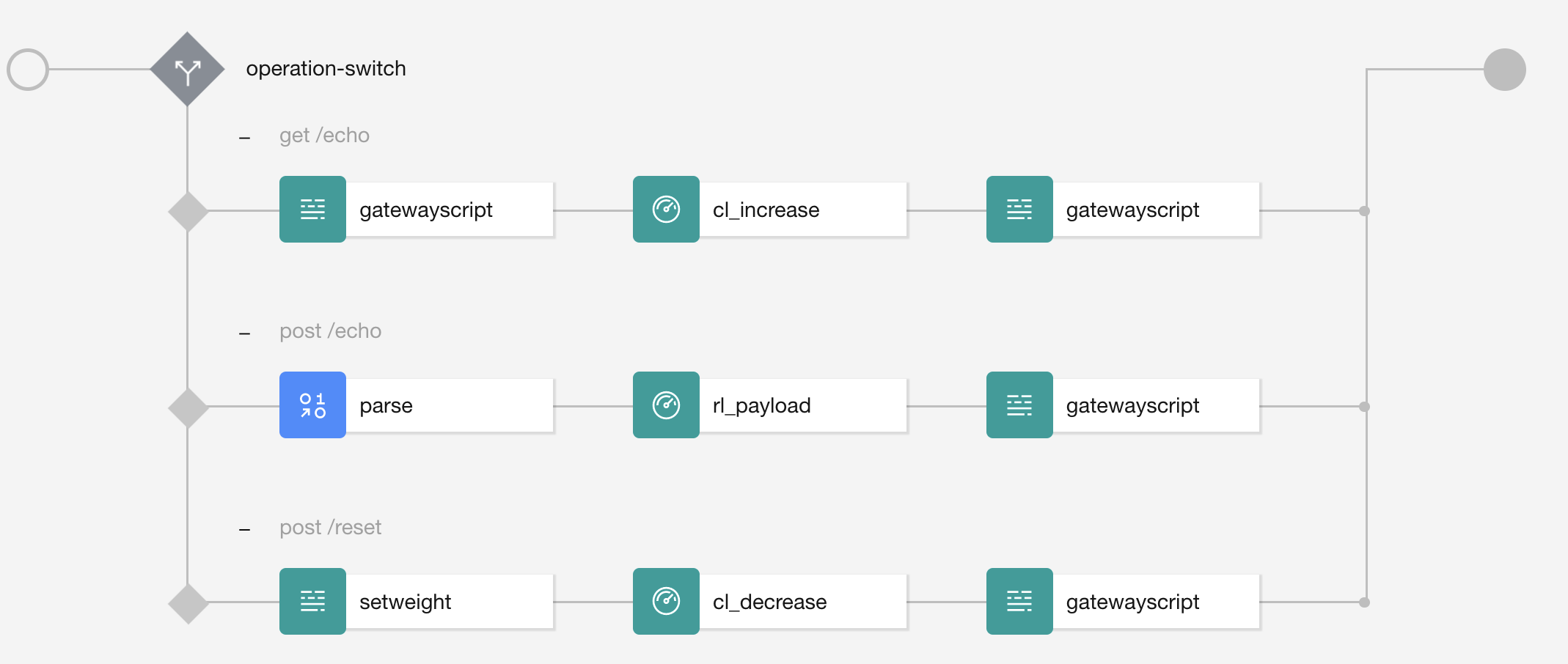This screenshot has height=664, width=1568.
Task: Click the branch diamond of get /echo row
Action: tap(188, 211)
